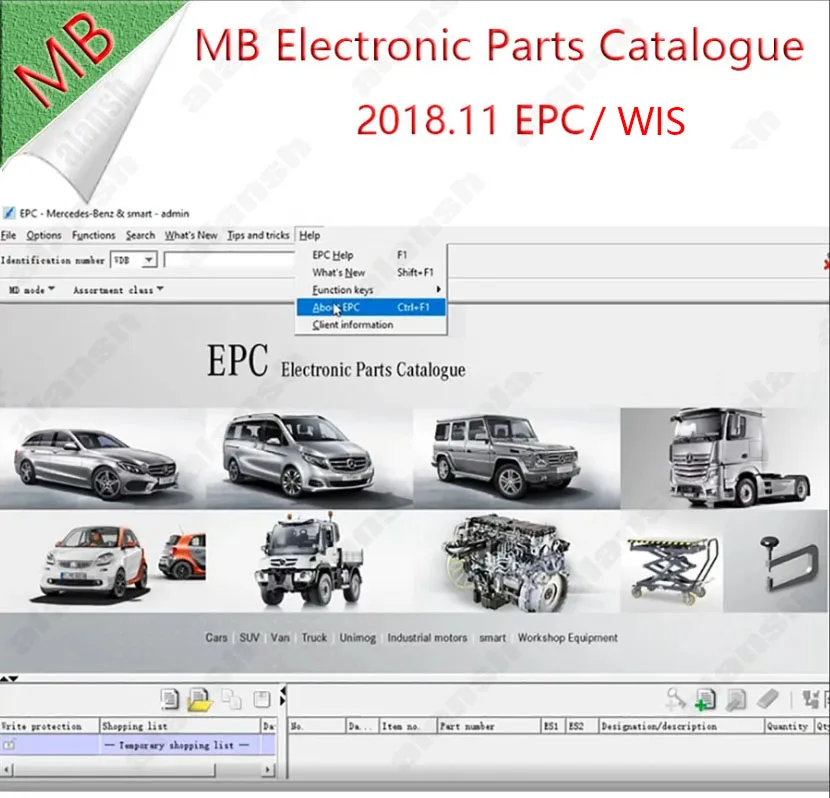
Task: Open the Tips and tricks menu
Action: click(258, 235)
